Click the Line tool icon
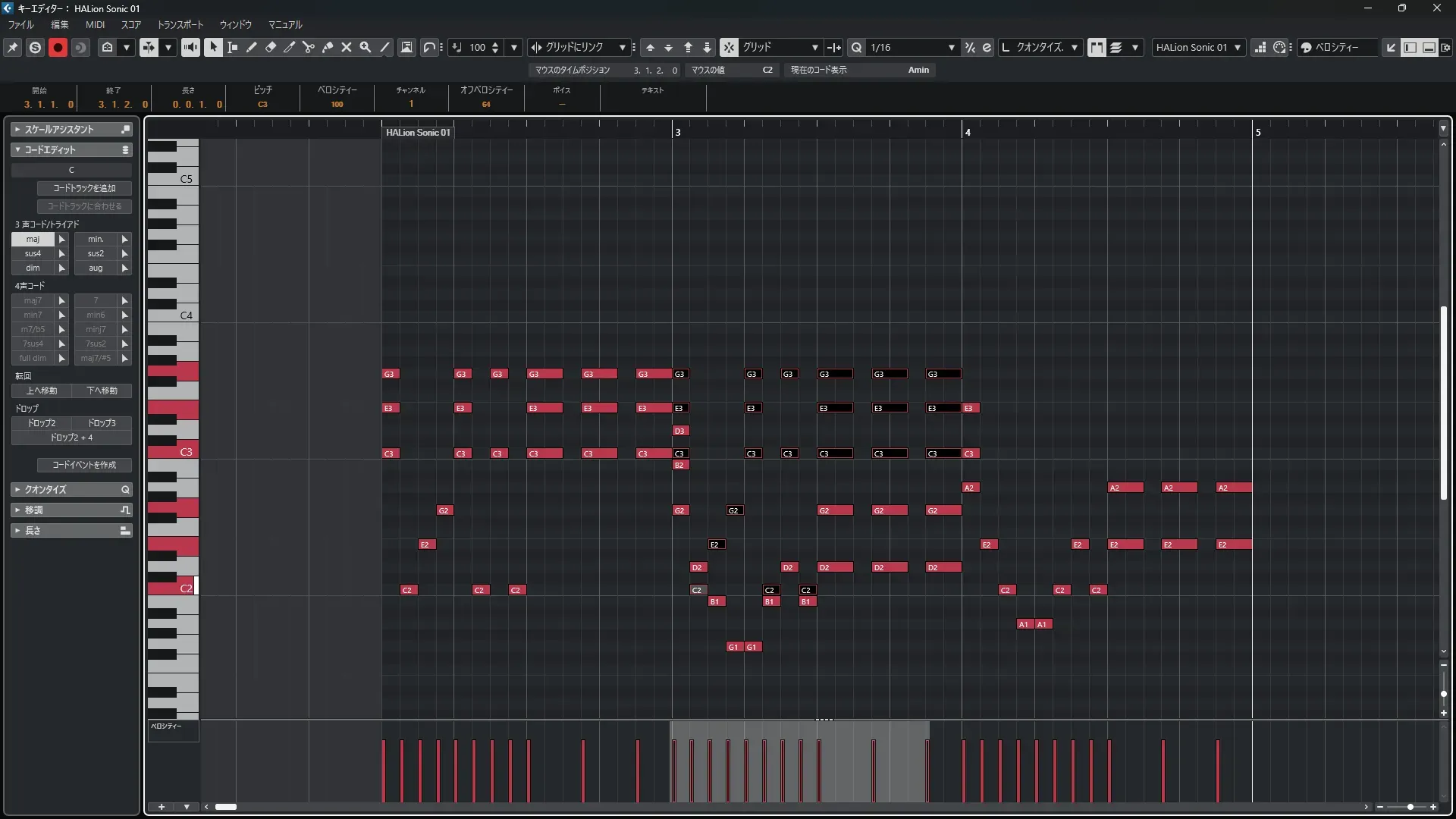 coord(384,47)
